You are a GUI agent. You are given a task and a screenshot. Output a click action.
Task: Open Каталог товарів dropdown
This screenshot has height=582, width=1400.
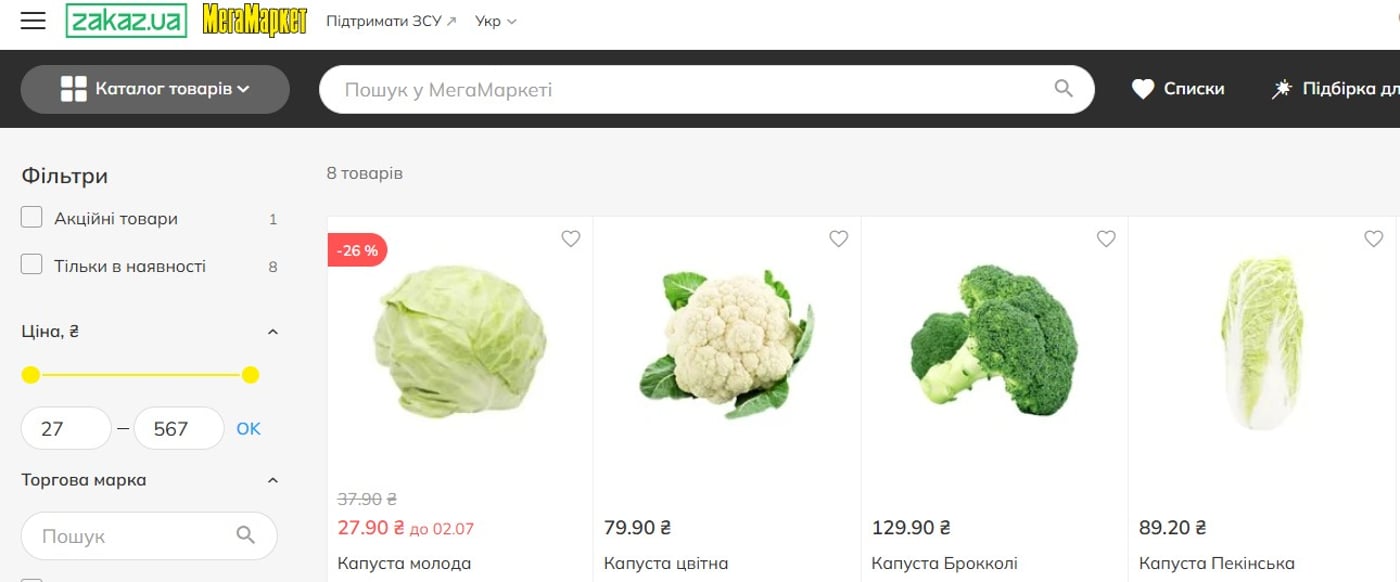tap(155, 89)
